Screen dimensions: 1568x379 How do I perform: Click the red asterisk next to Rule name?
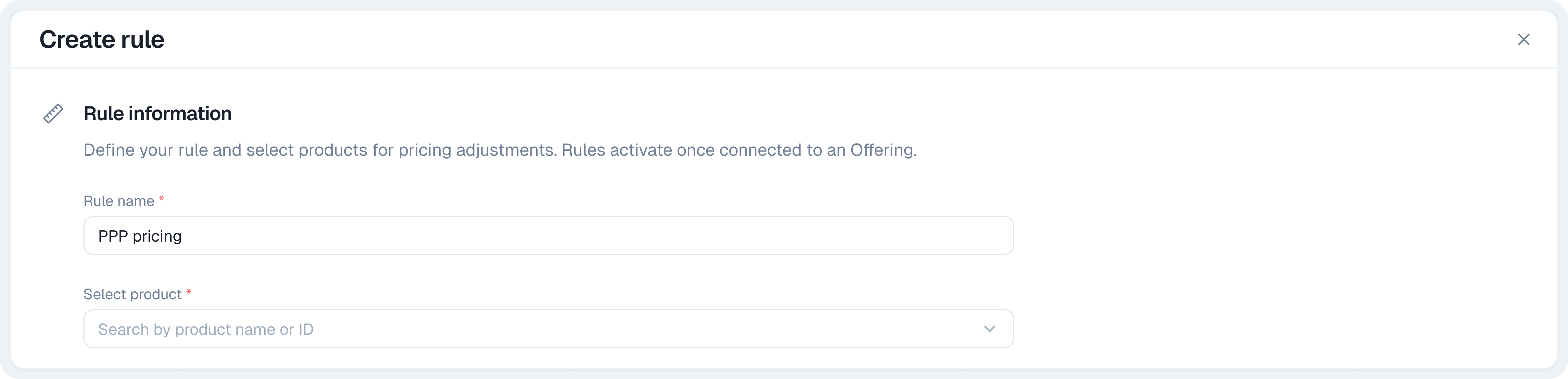(161, 200)
